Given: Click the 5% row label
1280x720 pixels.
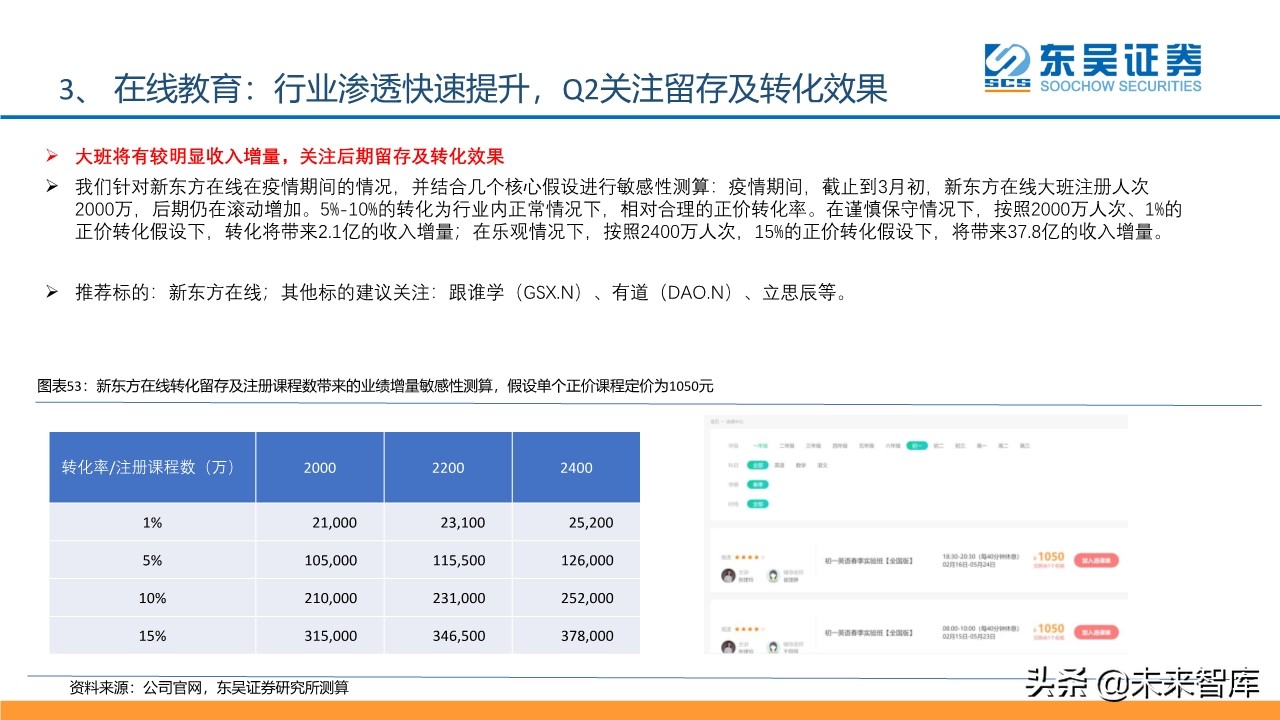Looking at the screenshot, I should tap(152, 560).
